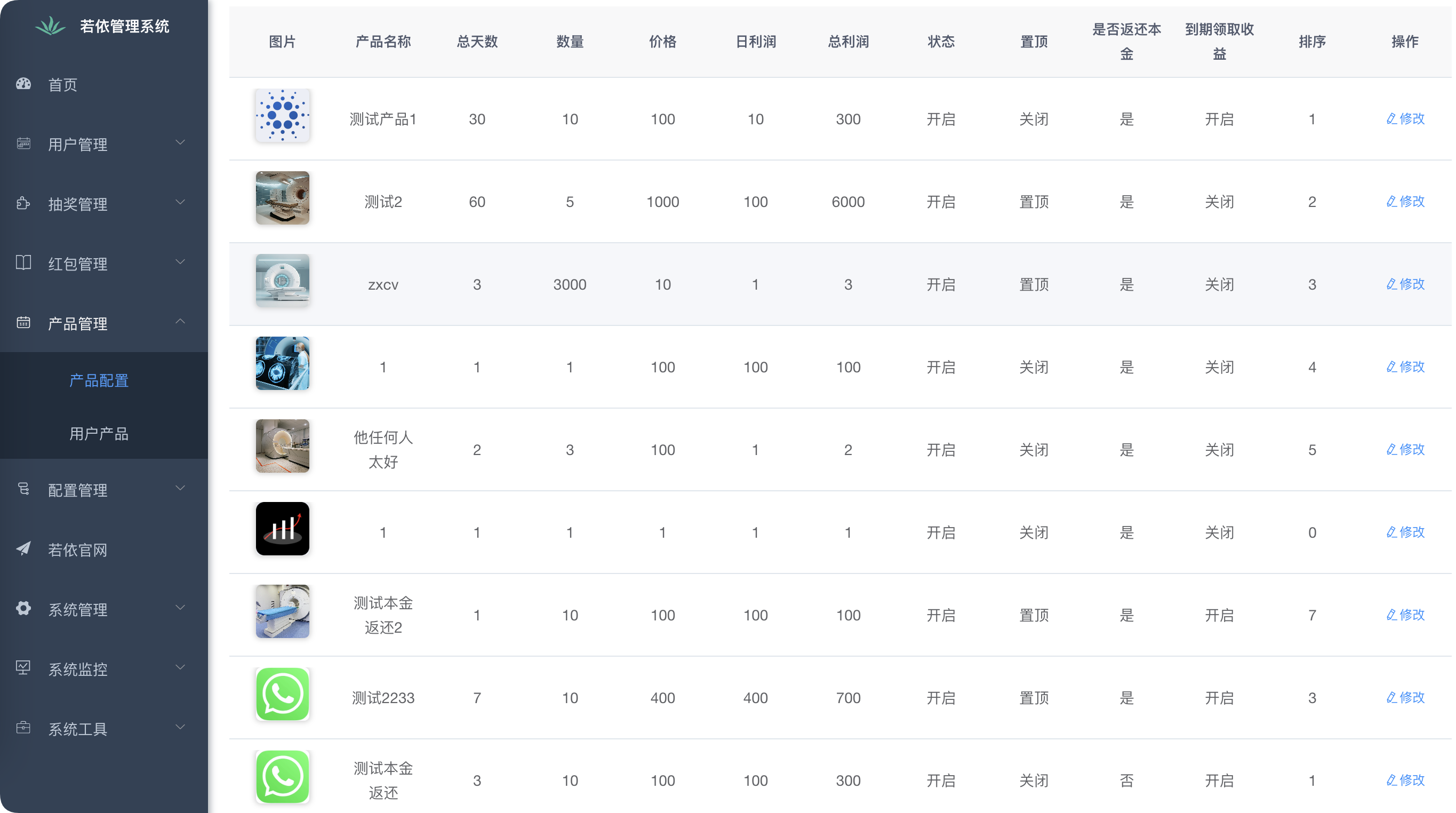Image resolution: width=1456 pixels, height=813 pixels.
Task: Click the 系统管理 gear icon
Action: coord(24,608)
